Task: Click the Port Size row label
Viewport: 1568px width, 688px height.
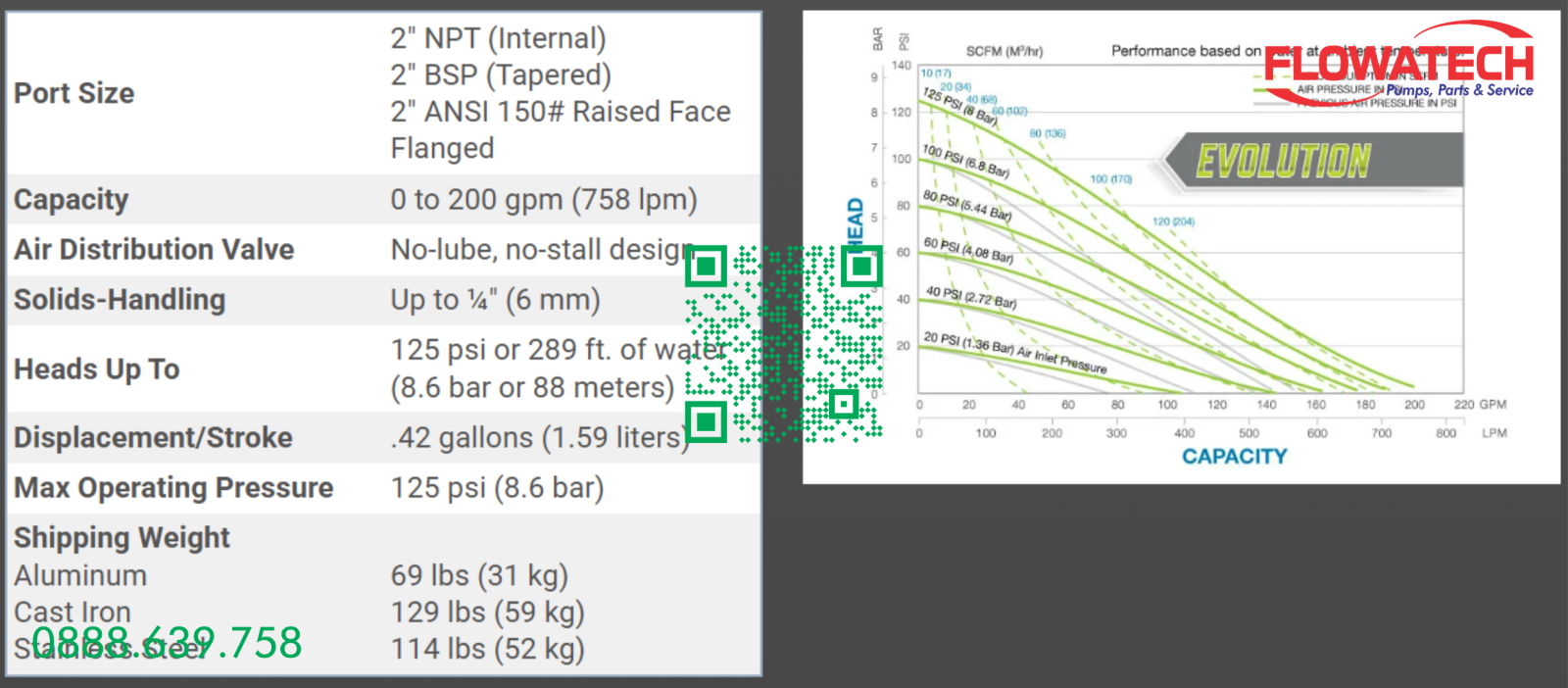Action: [74, 93]
